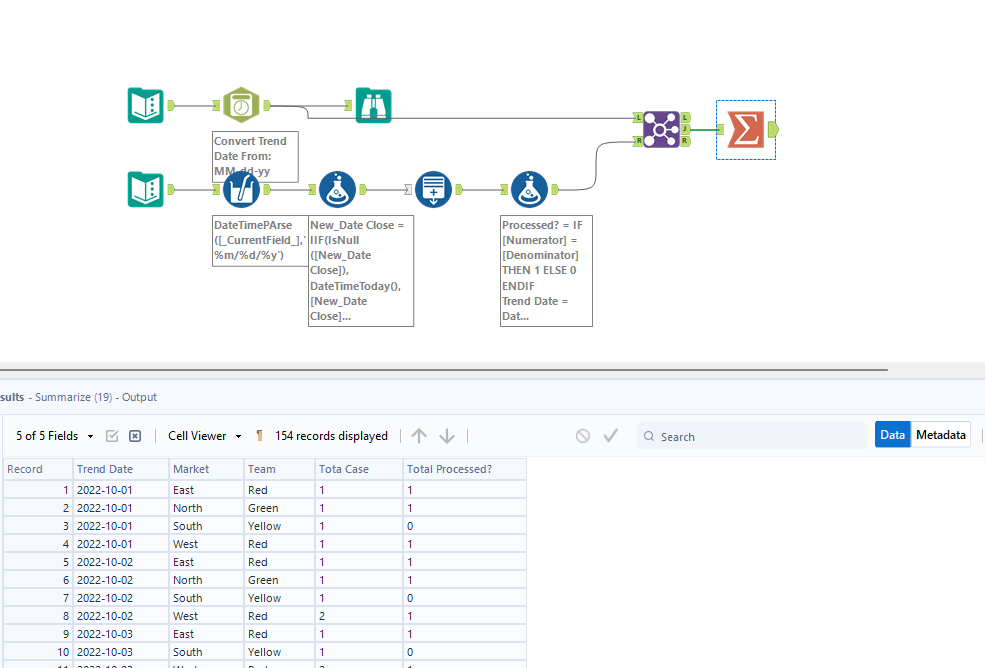This screenshot has width=985, height=668.
Task: Click the cancel data changes icon
Action: 583,436
